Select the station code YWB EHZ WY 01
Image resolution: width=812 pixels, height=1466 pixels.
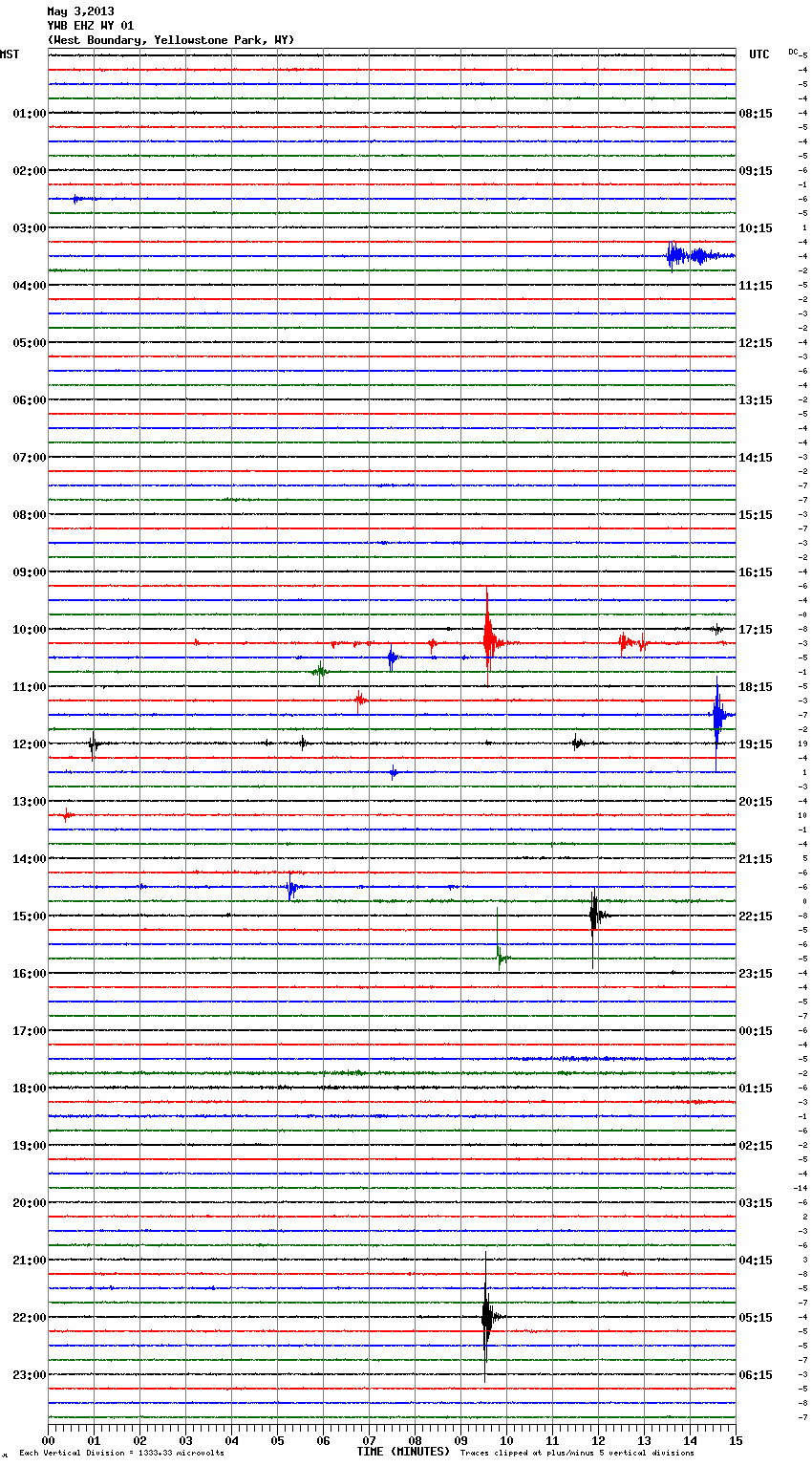click(91, 26)
